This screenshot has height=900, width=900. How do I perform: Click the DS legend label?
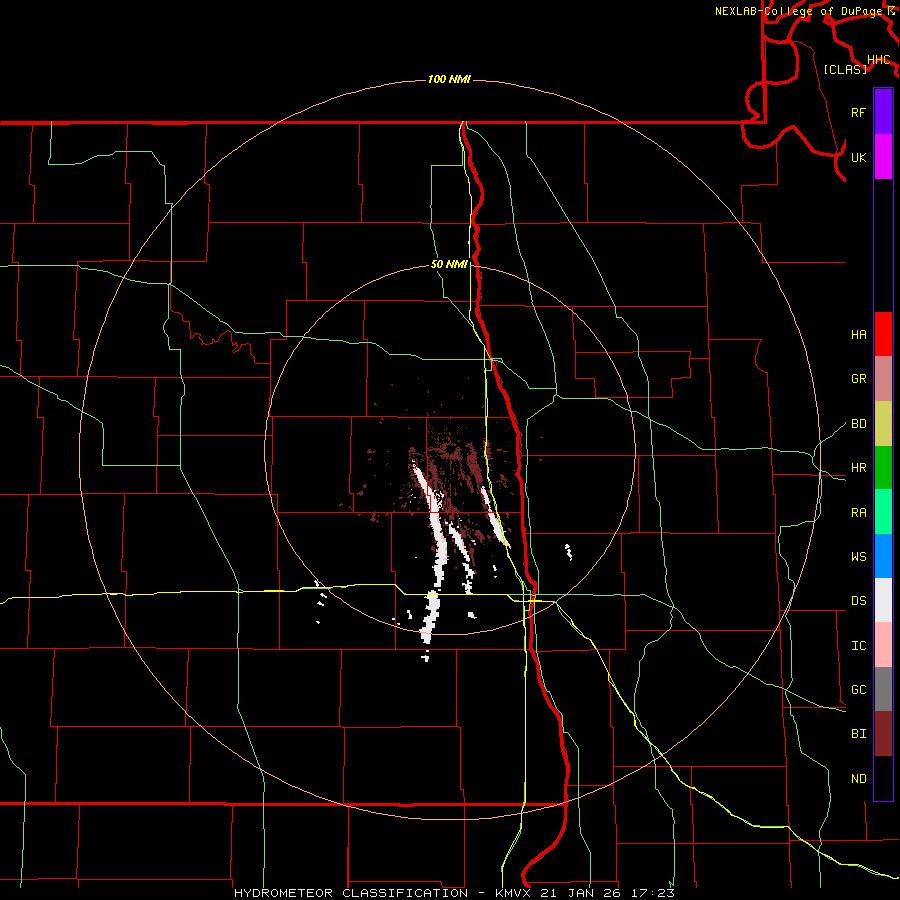point(858,601)
